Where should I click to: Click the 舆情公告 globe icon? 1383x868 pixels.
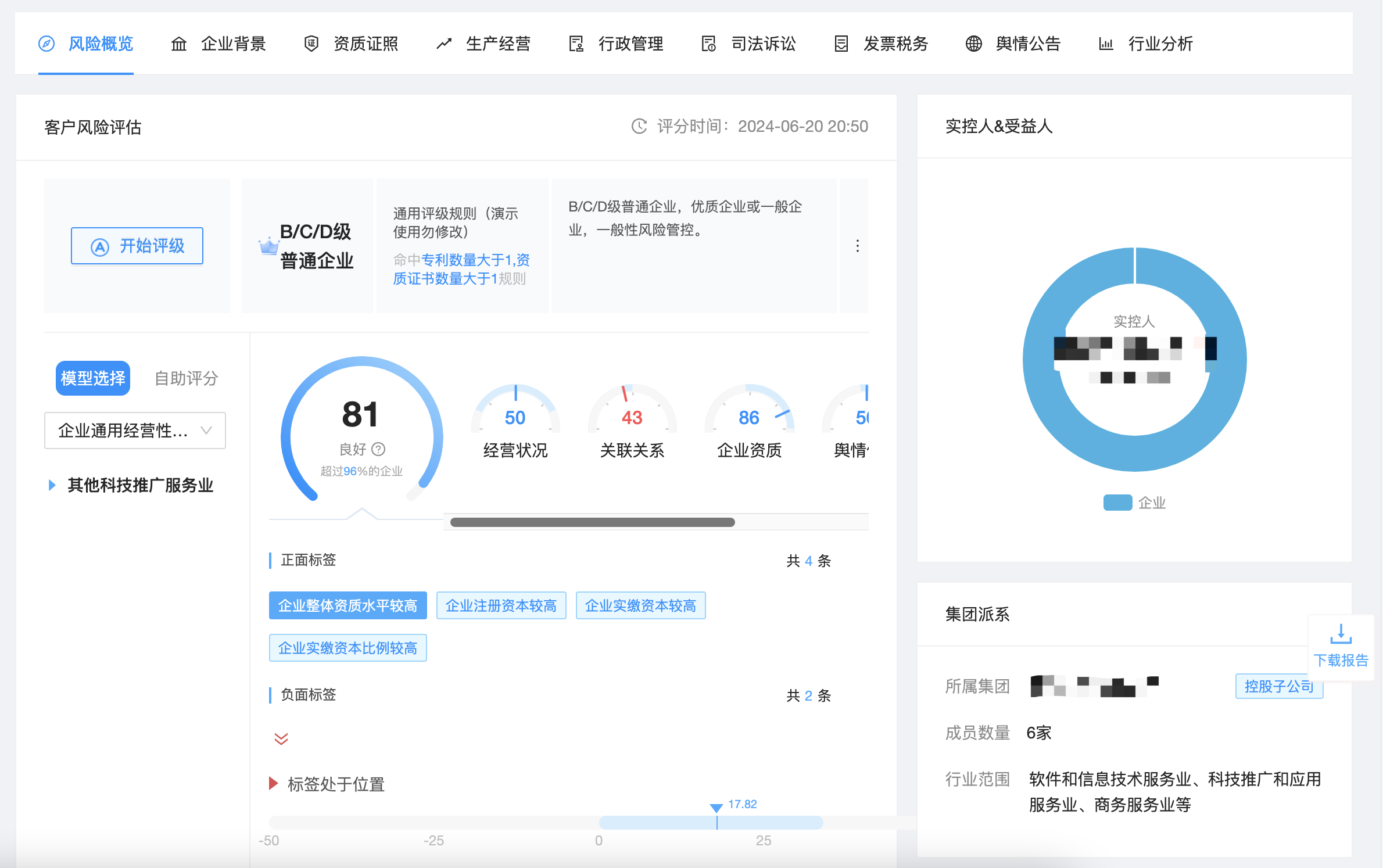974,44
